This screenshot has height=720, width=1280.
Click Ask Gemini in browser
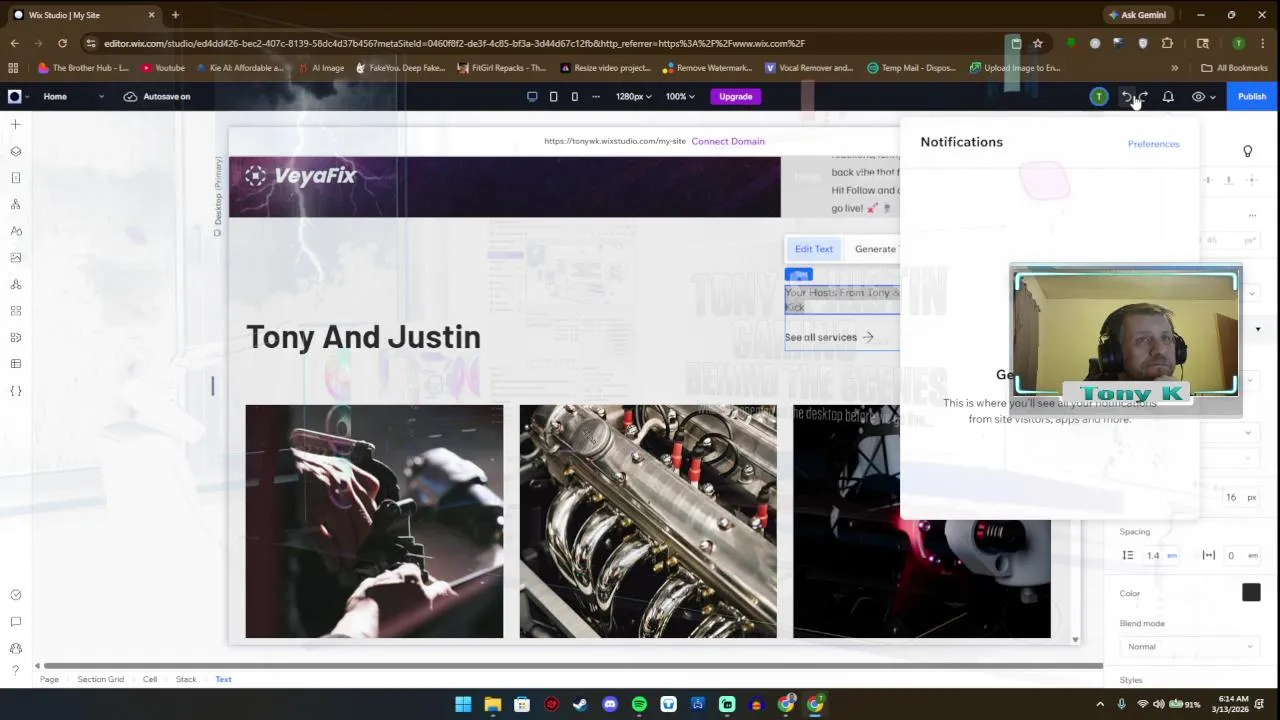click(1136, 15)
